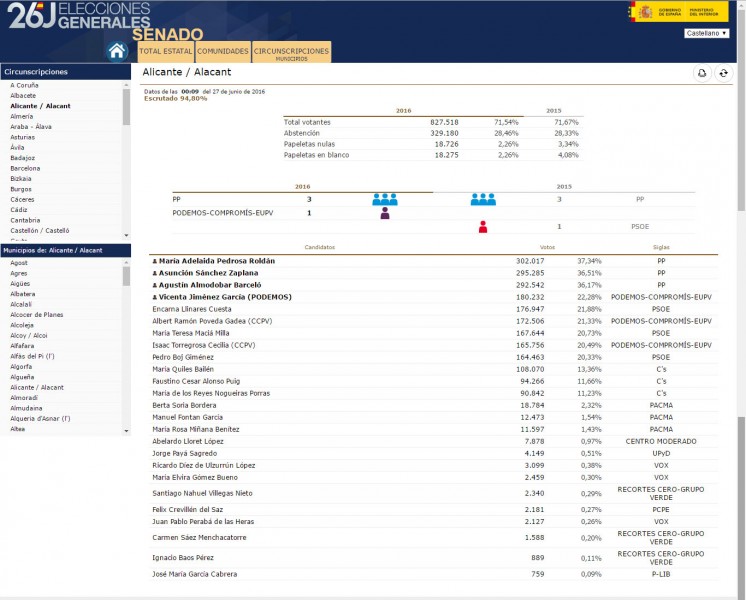Open the TOTAL ESTATAL tab

(166, 51)
